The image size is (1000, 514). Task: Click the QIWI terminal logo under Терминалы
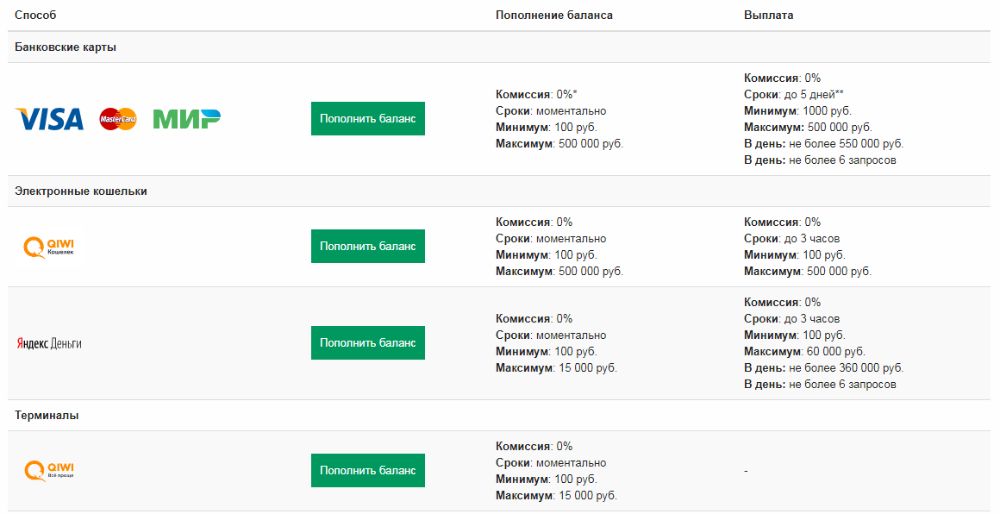point(49,471)
